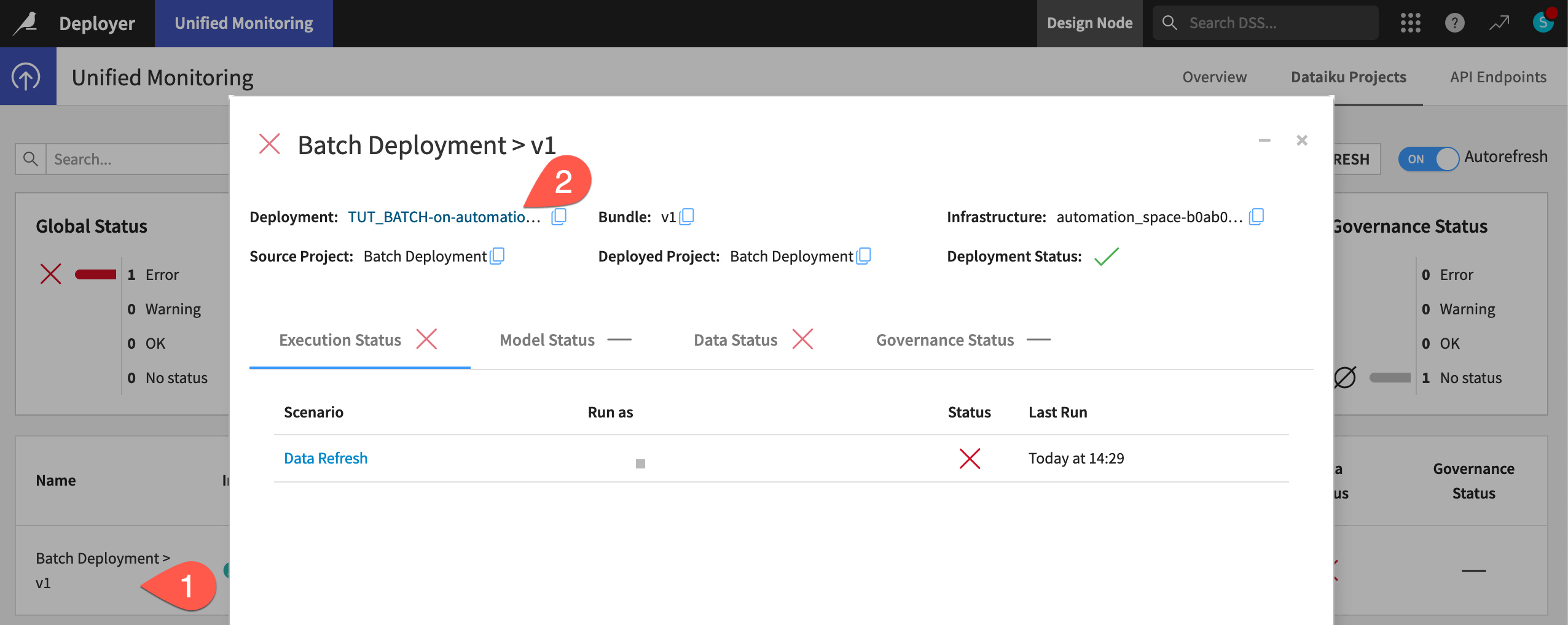Copy the Bundle v1 identifier

686,217
